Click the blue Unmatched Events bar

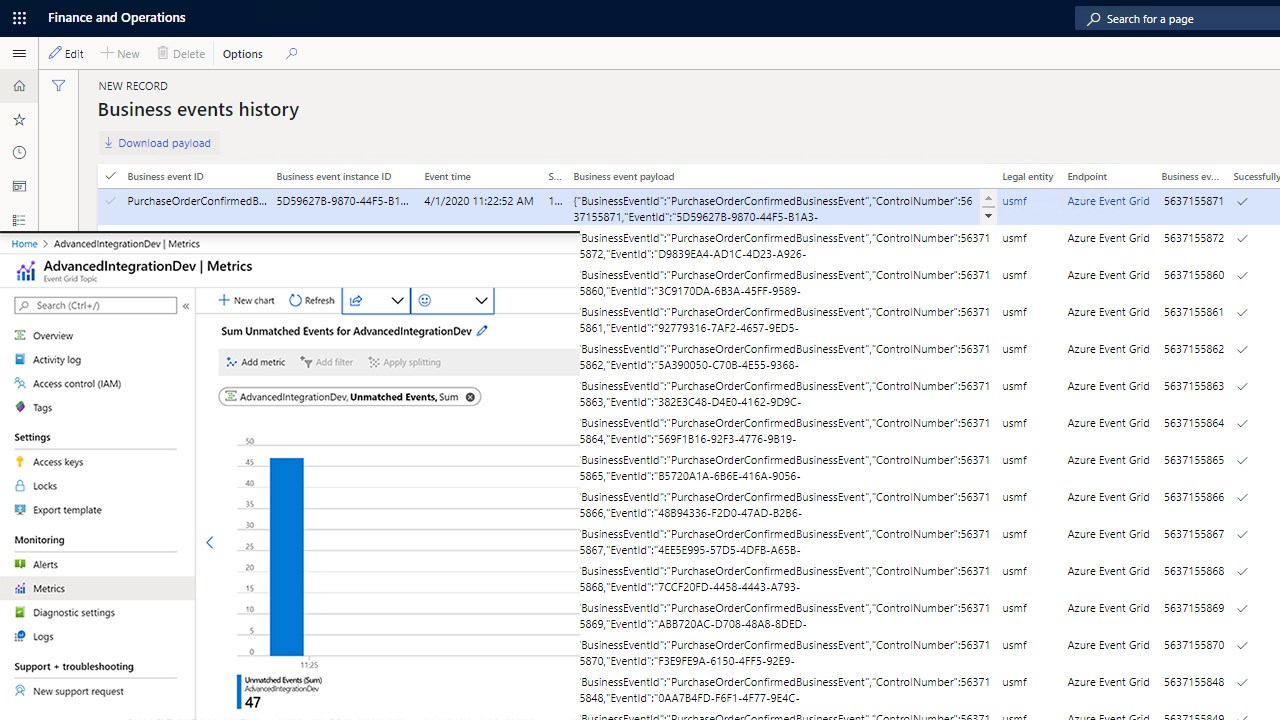tap(286, 556)
